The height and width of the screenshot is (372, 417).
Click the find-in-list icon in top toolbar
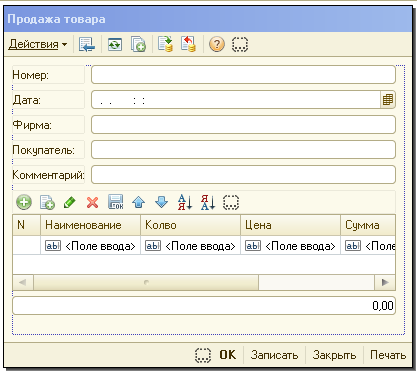coord(87,44)
